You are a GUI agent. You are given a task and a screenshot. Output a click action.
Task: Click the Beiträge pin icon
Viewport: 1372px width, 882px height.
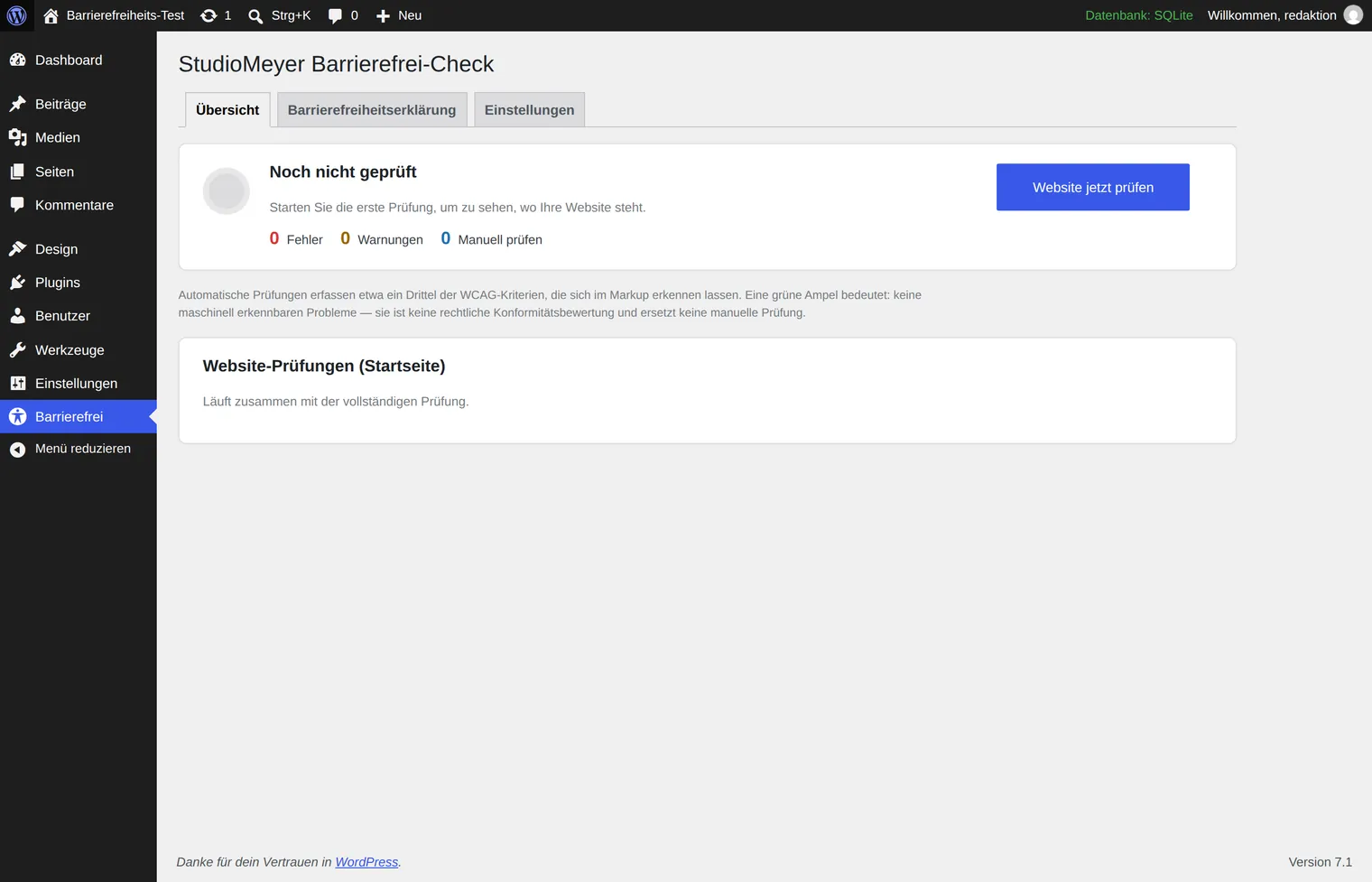[17, 104]
